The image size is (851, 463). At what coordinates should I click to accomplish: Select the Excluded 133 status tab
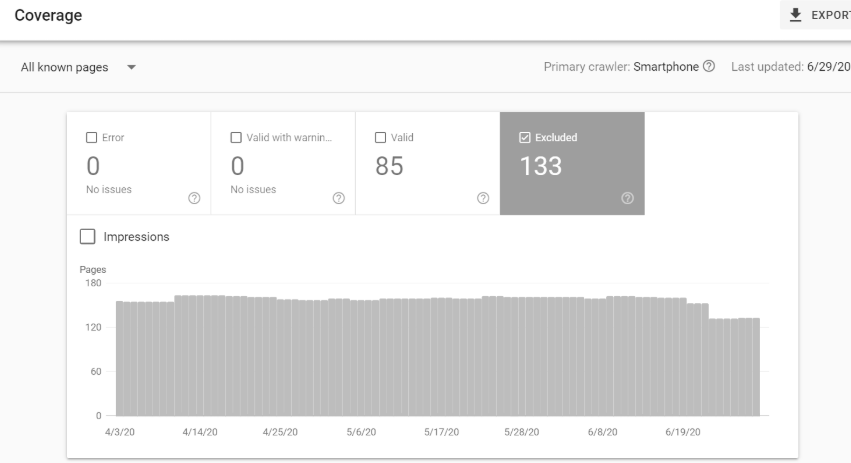[x=572, y=164]
